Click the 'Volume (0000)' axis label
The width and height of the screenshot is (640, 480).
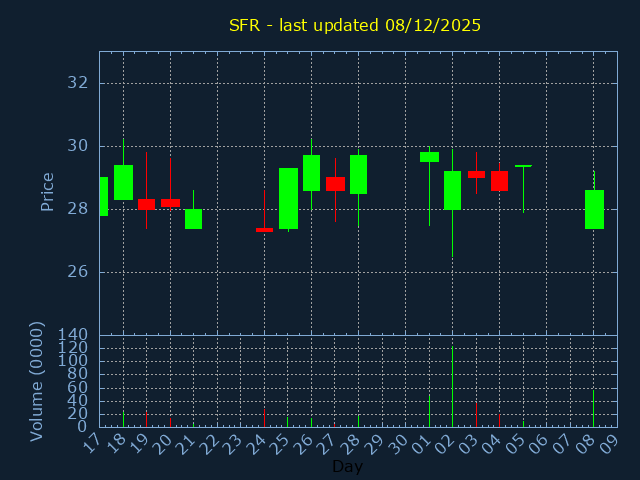pyautogui.click(x=37, y=381)
